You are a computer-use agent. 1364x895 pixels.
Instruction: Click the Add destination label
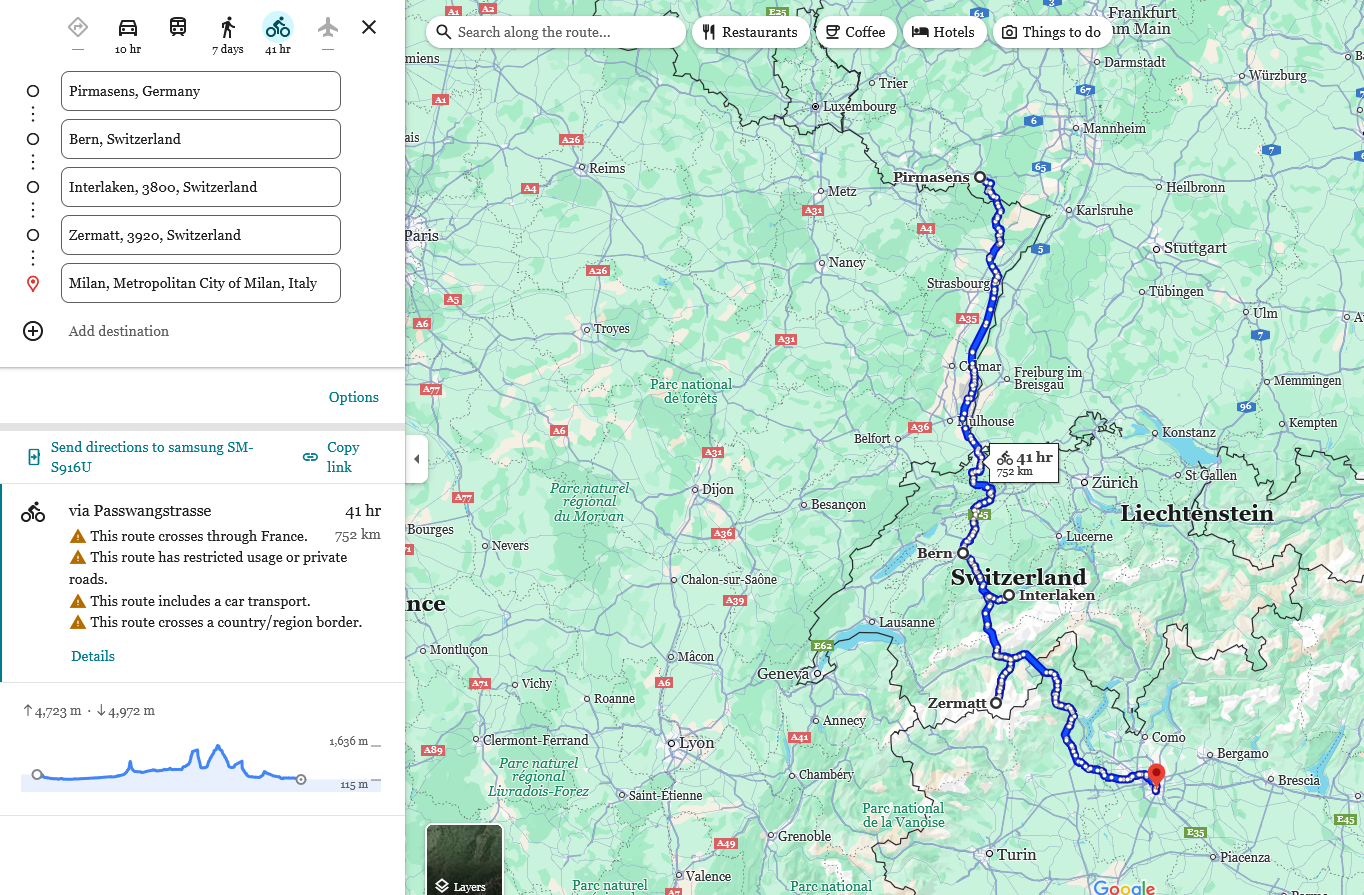click(x=119, y=331)
